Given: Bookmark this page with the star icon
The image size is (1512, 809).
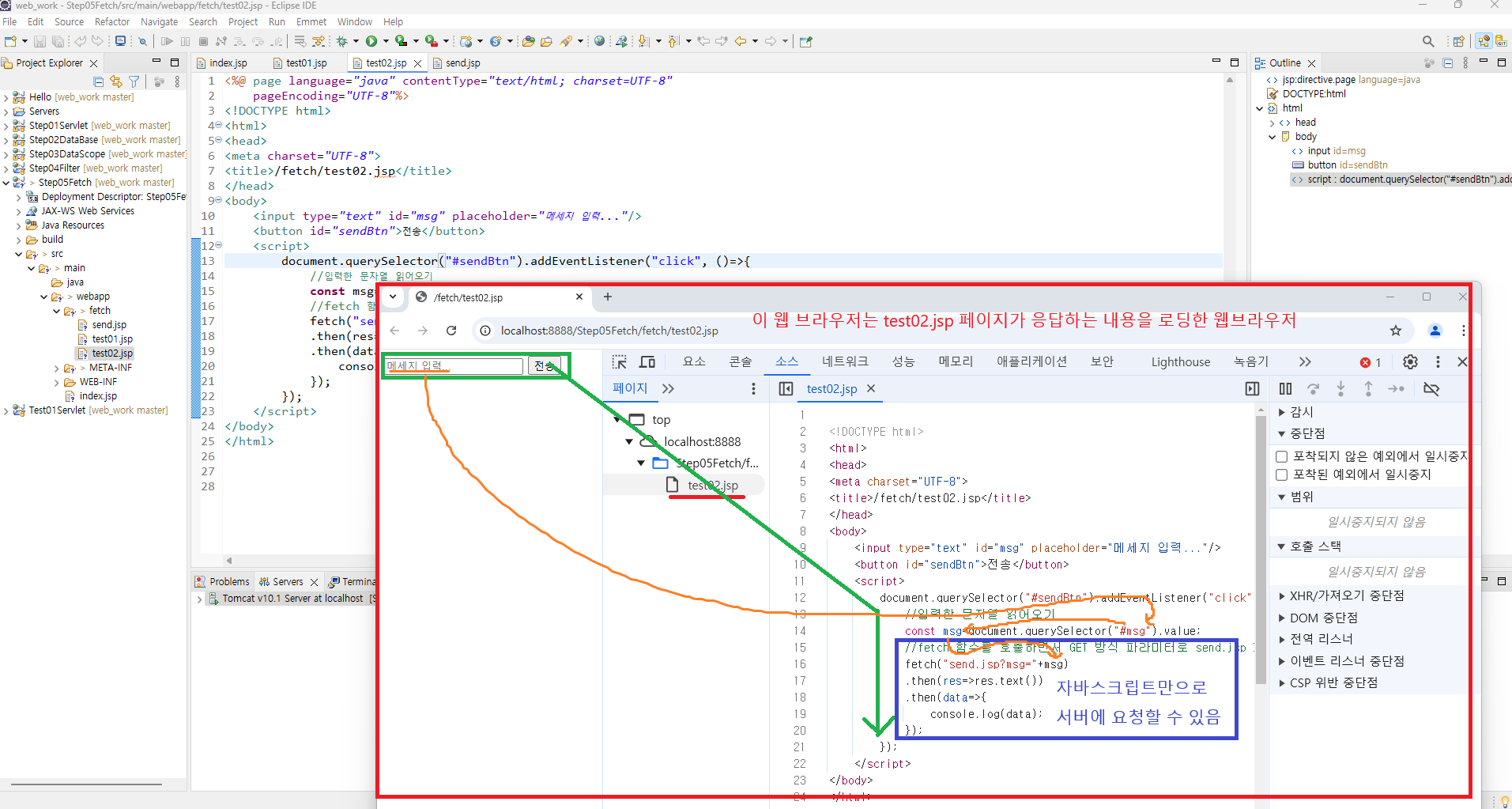Looking at the screenshot, I should [x=1396, y=331].
